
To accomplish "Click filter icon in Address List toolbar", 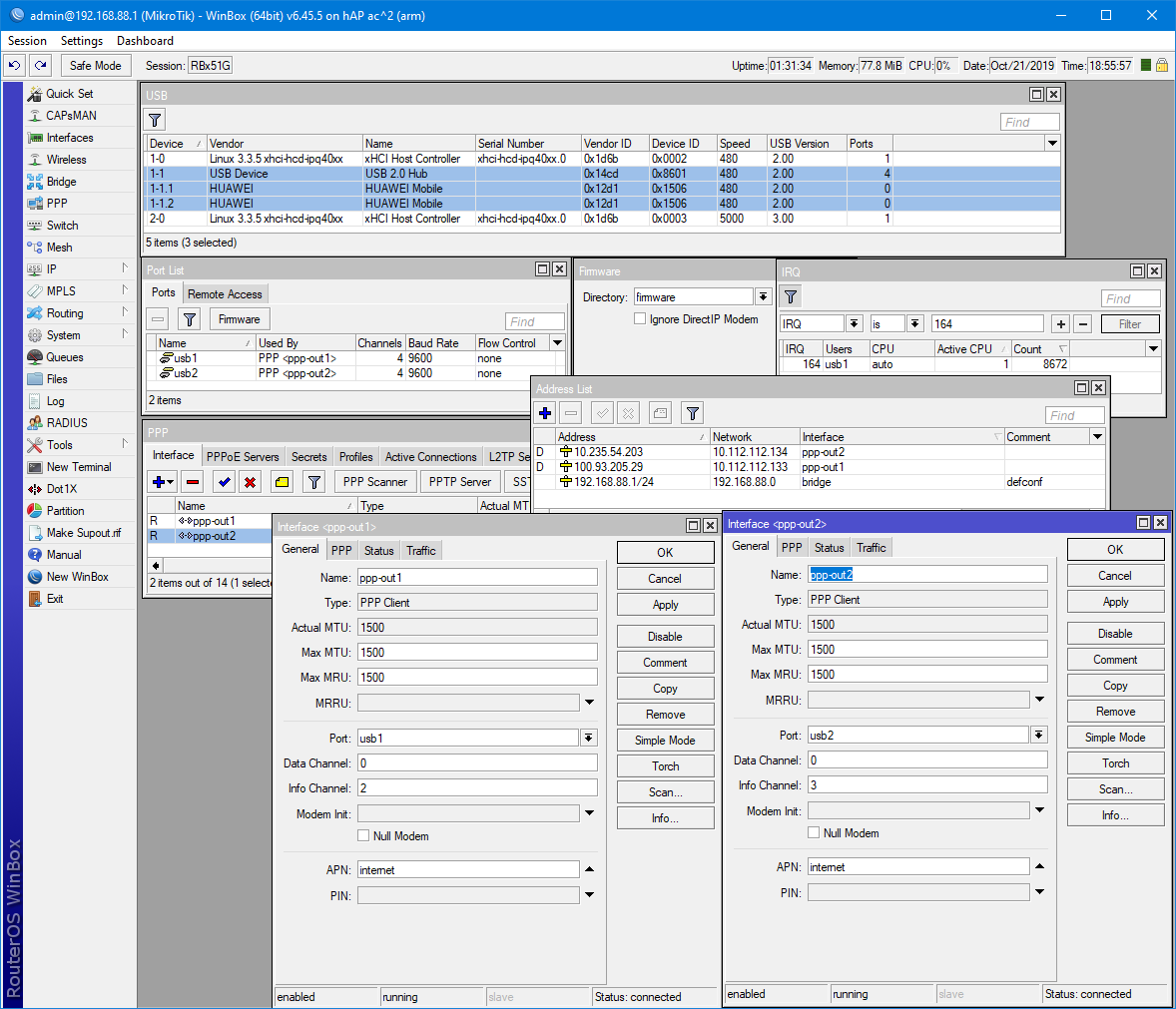I will tap(692, 413).
